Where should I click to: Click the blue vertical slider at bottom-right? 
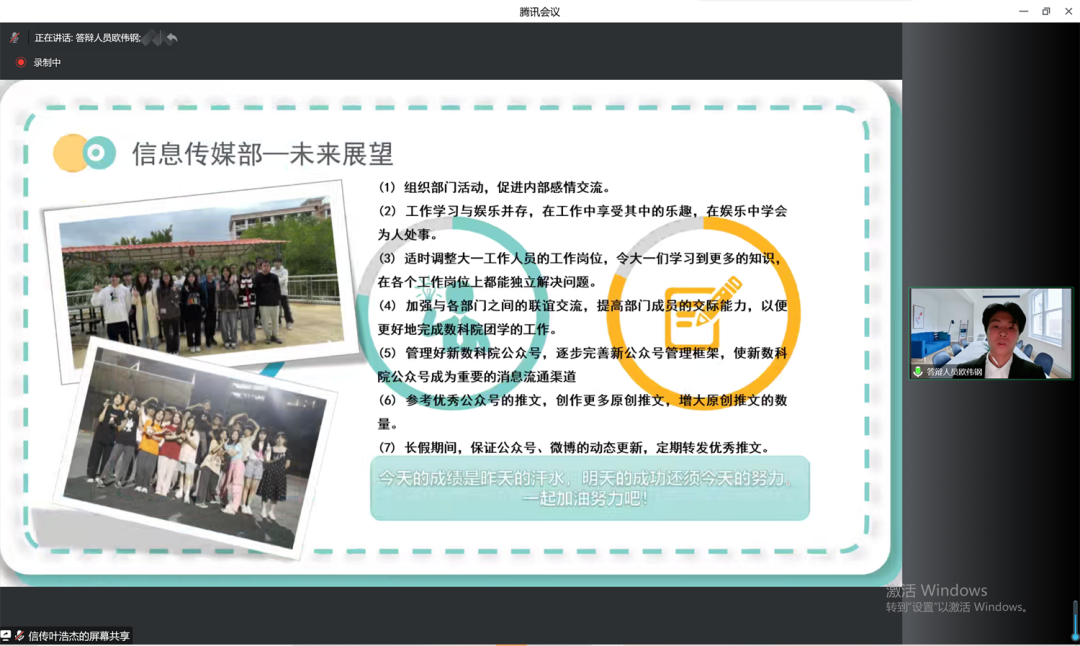(x=1075, y=620)
